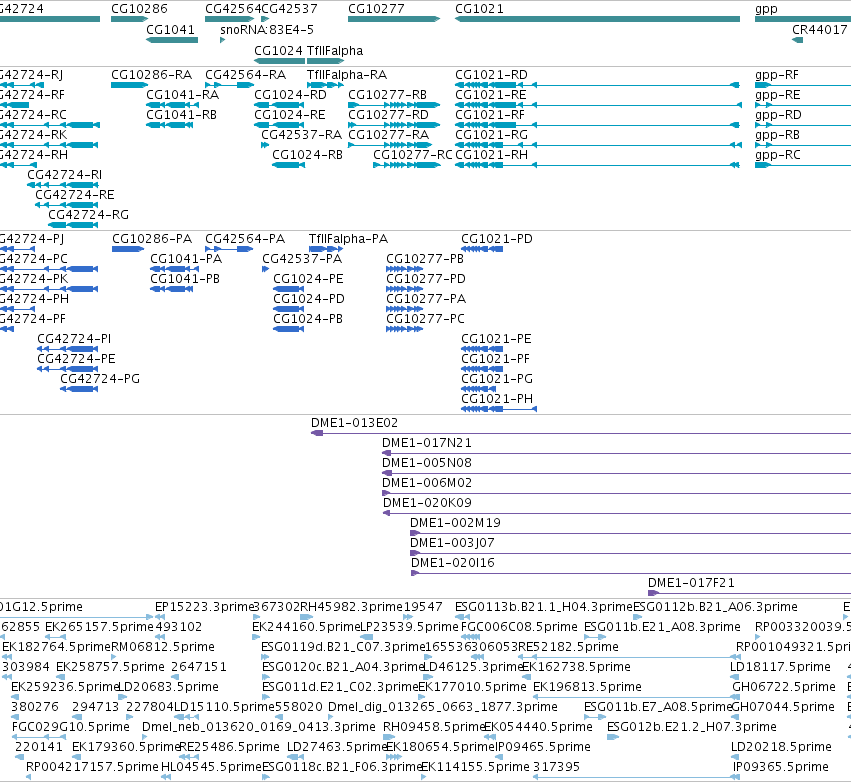Image resolution: width=851 pixels, height=782 pixels.
Task: Click the TfIIFalpha-PA protein feature
Action: [326, 249]
